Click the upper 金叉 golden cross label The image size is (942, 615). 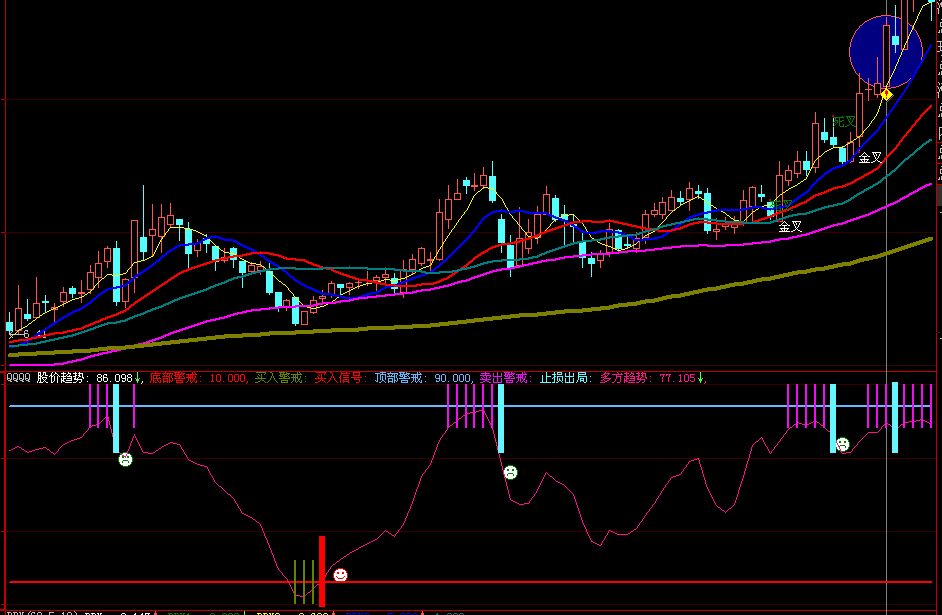click(870, 157)
